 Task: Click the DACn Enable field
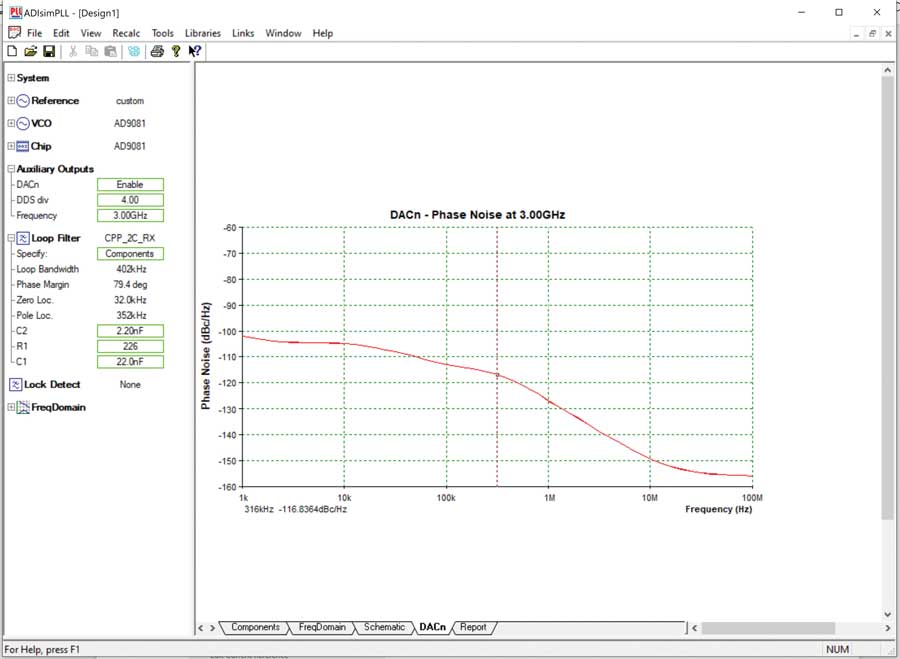click(130, 184)
